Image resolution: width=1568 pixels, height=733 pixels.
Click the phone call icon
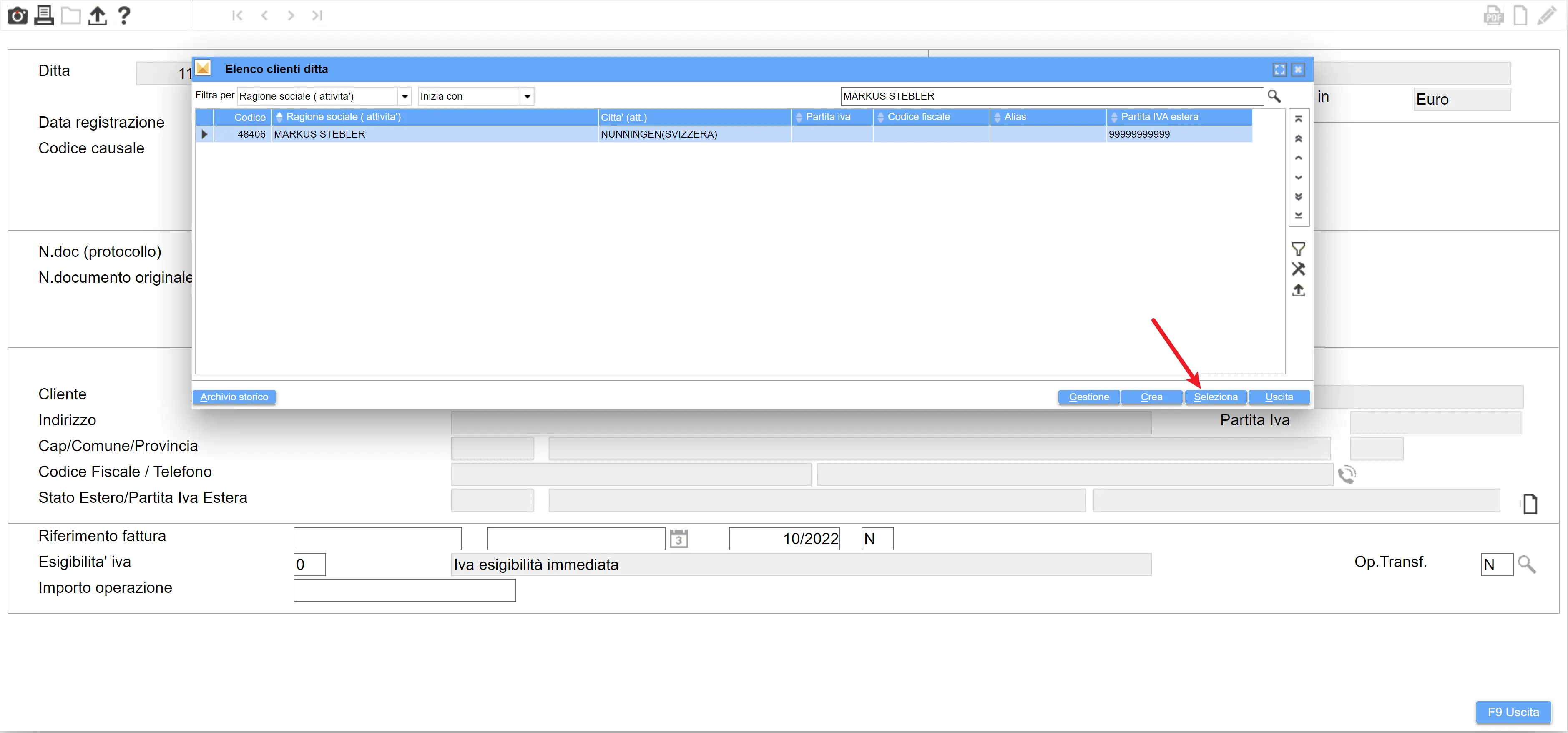1347,474
